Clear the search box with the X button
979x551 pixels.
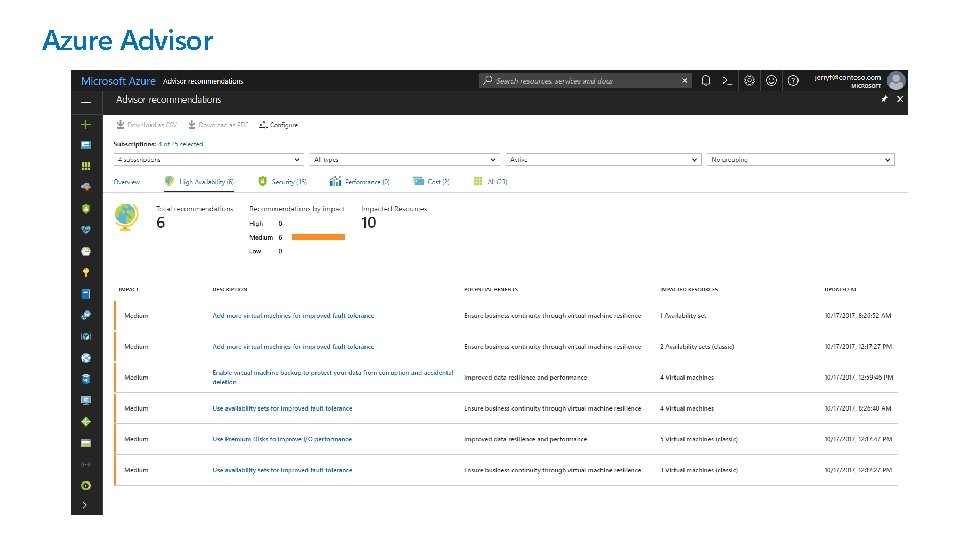click(x=684, y=80)
